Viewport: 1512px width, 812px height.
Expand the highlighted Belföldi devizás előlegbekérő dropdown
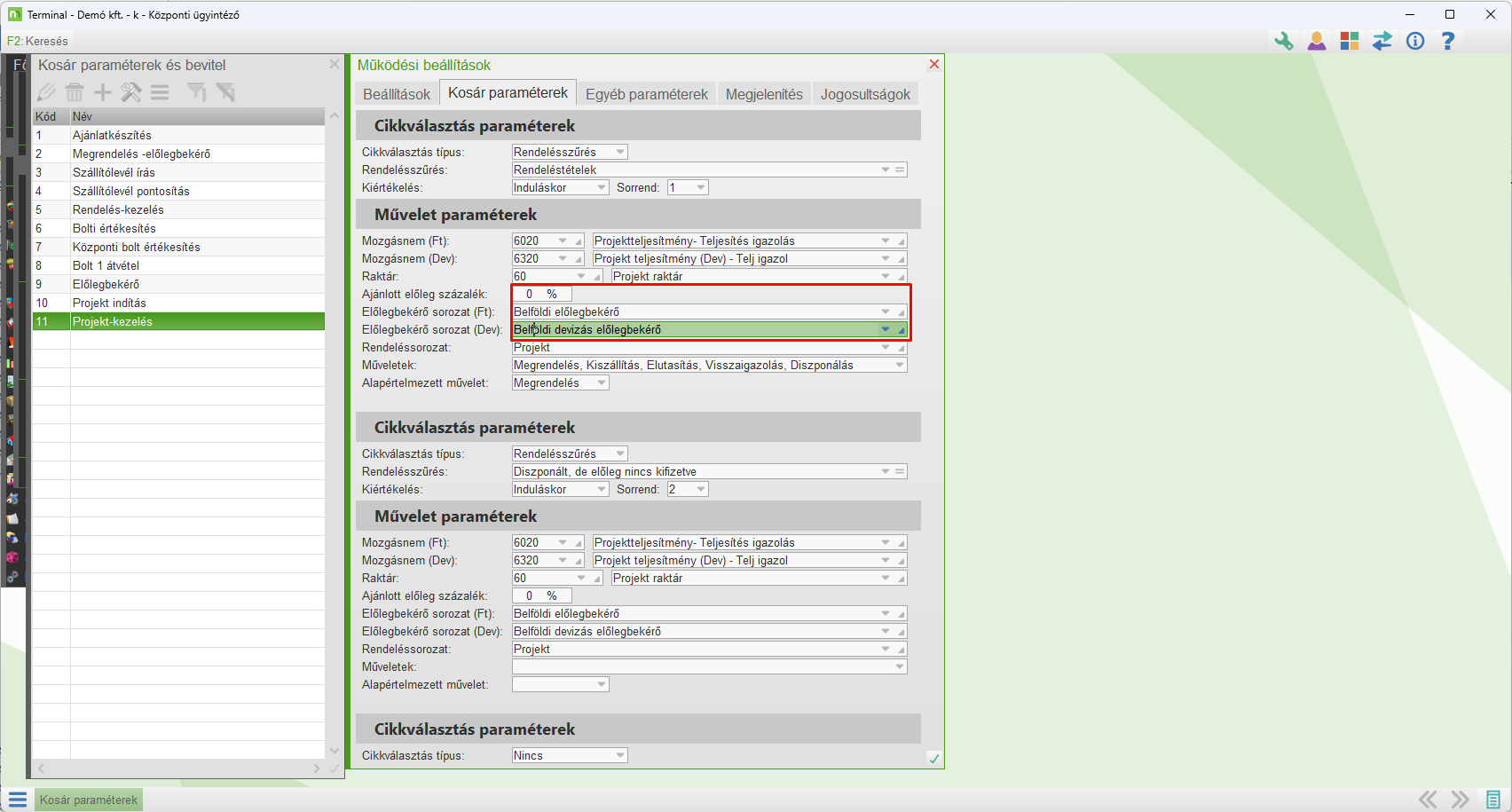click(x=886, y=329)
